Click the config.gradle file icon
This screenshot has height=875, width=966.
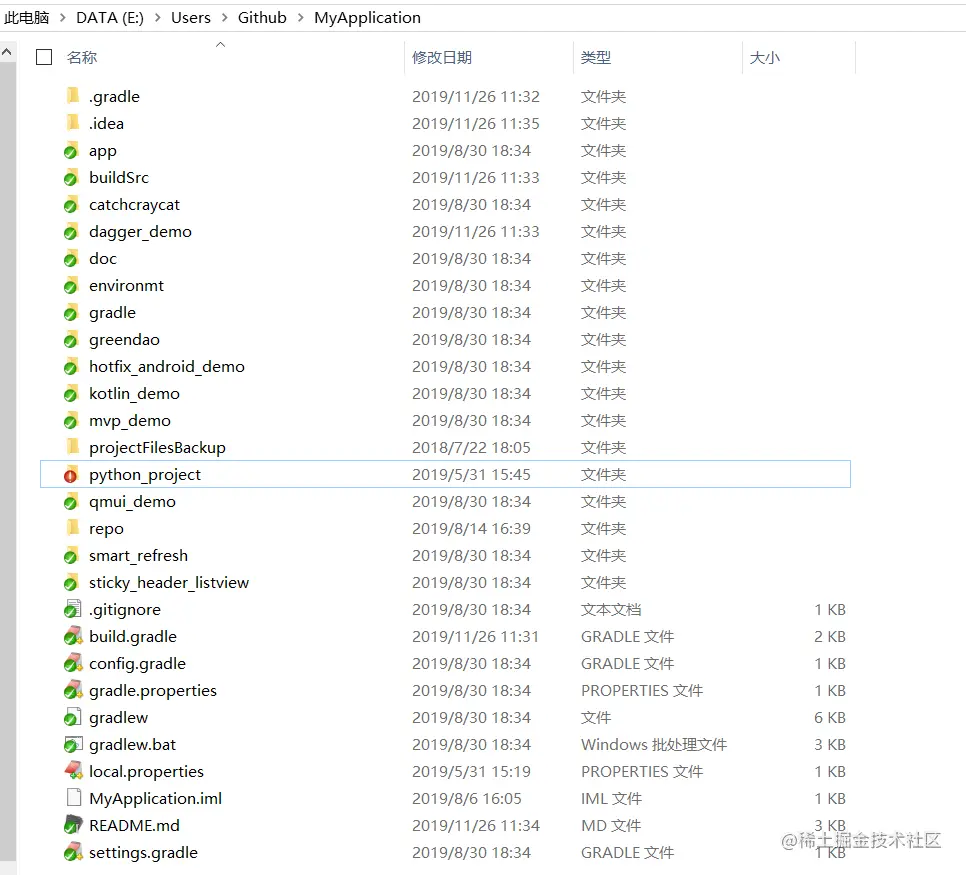(73, 664)
